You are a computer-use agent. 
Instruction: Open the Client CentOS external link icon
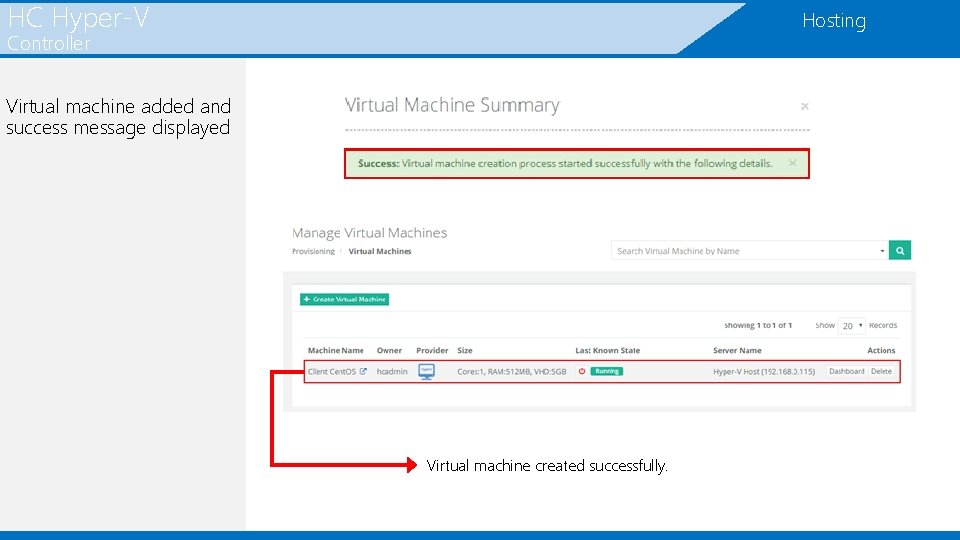tap(363, 371)
